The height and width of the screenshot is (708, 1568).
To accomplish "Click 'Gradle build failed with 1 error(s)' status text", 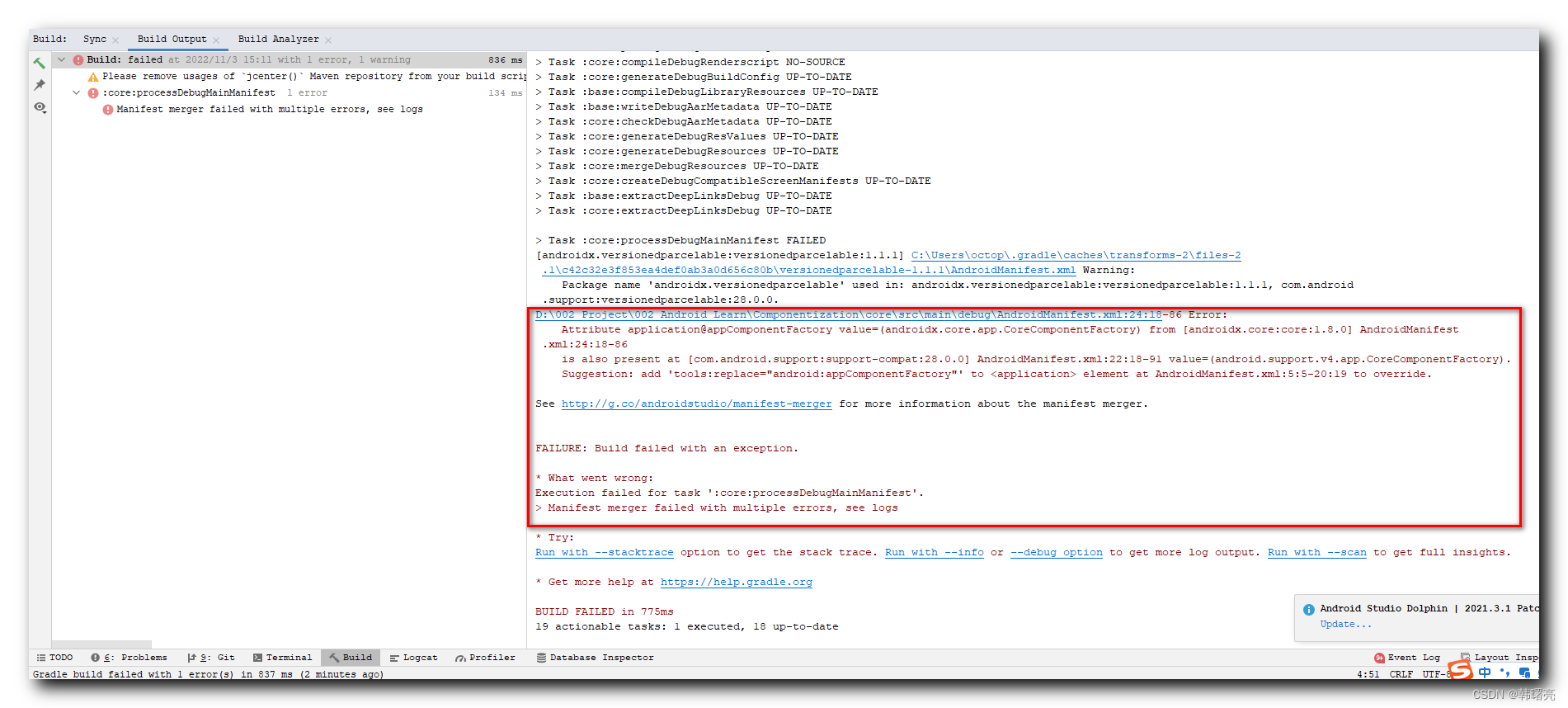I will (x=208, y=674).
